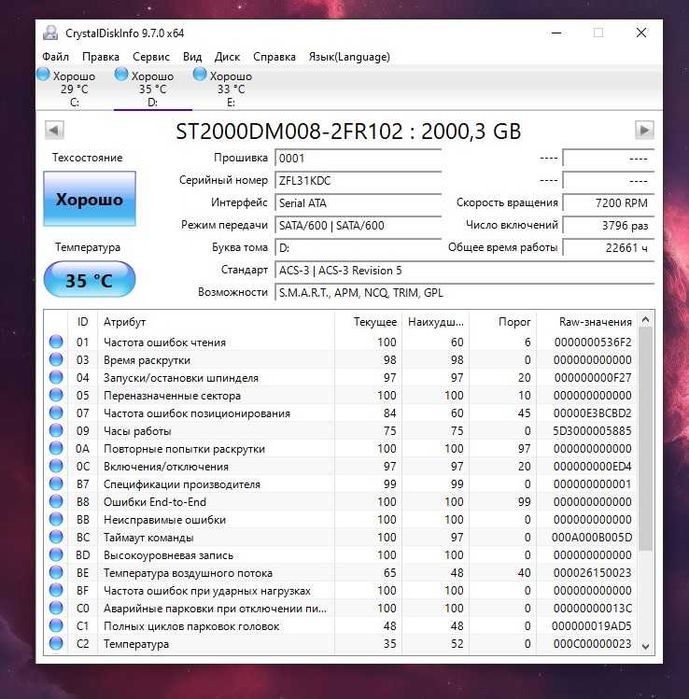Click the Raw-значения column header
689x699 pixels.
pyautogui.click(x=587, y=322)
